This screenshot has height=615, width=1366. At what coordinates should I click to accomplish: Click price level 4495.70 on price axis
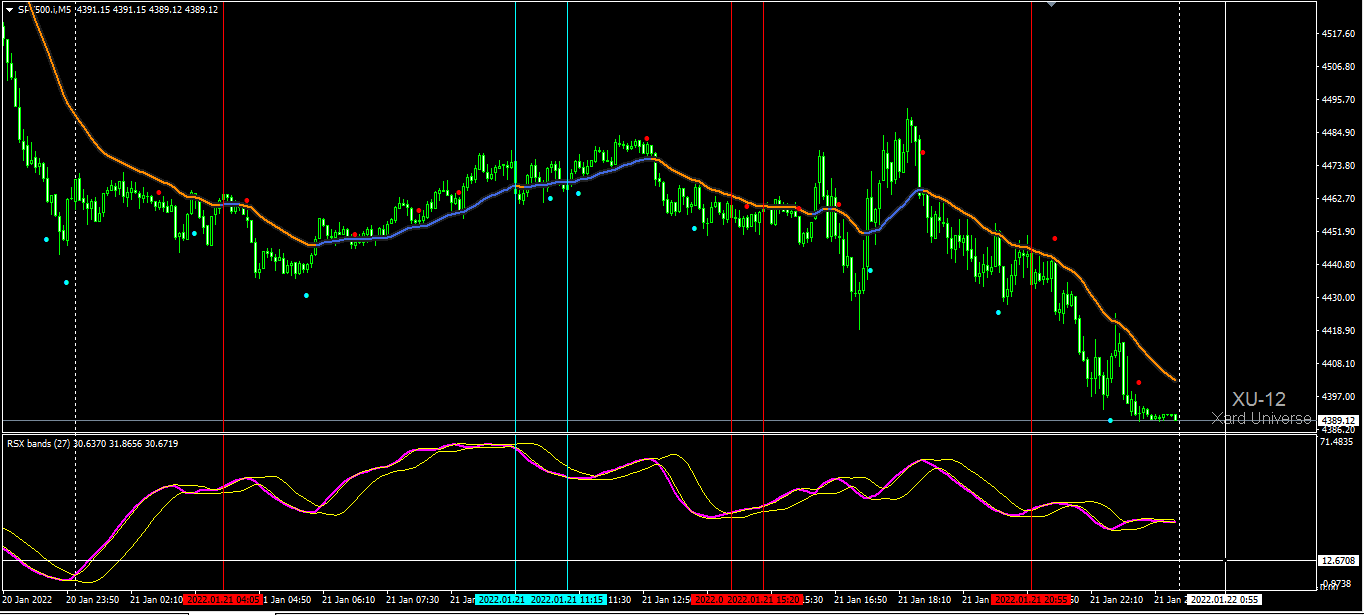point(1338,100)
